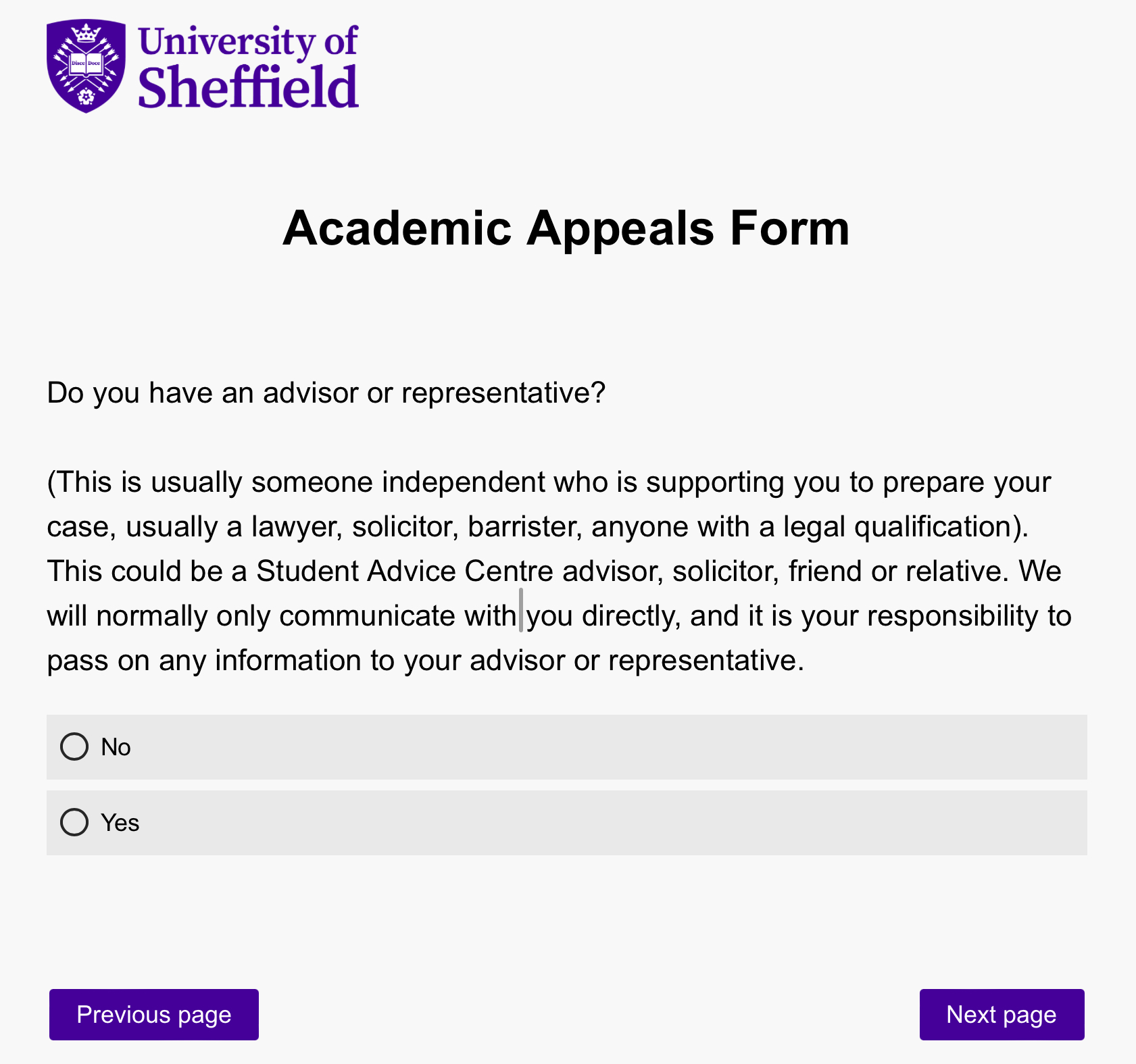Click the 'Yes' answer option row
The height and width of the screenshot is (1064, 1136).
(566, 823)
